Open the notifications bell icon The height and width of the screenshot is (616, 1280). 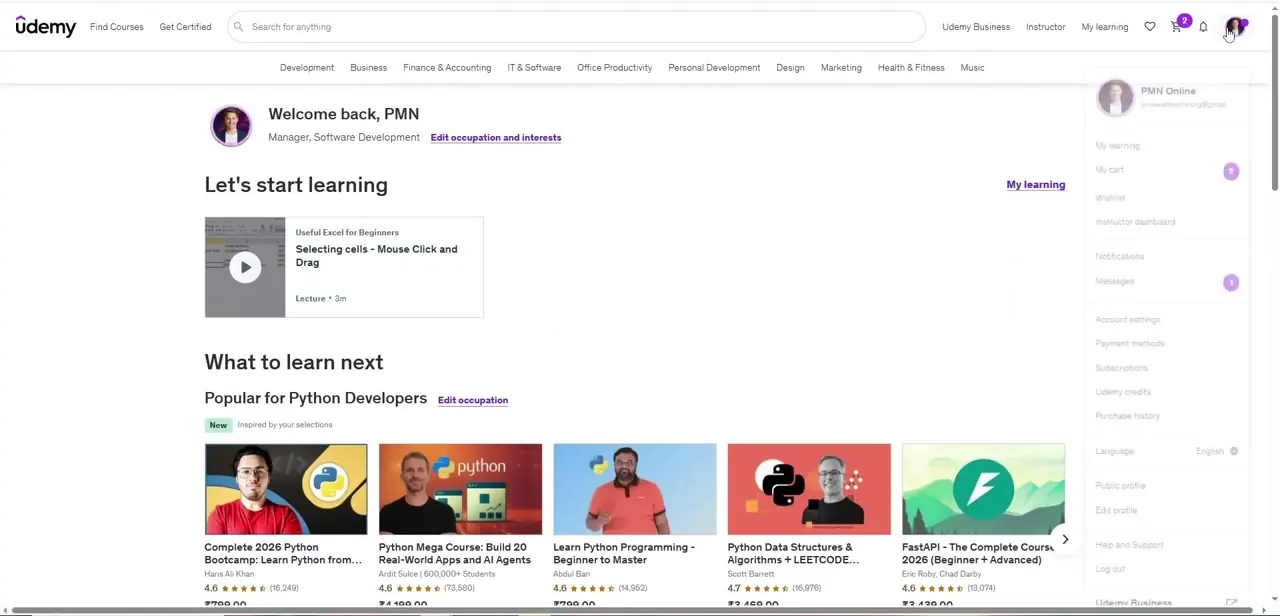point(1204,27)
